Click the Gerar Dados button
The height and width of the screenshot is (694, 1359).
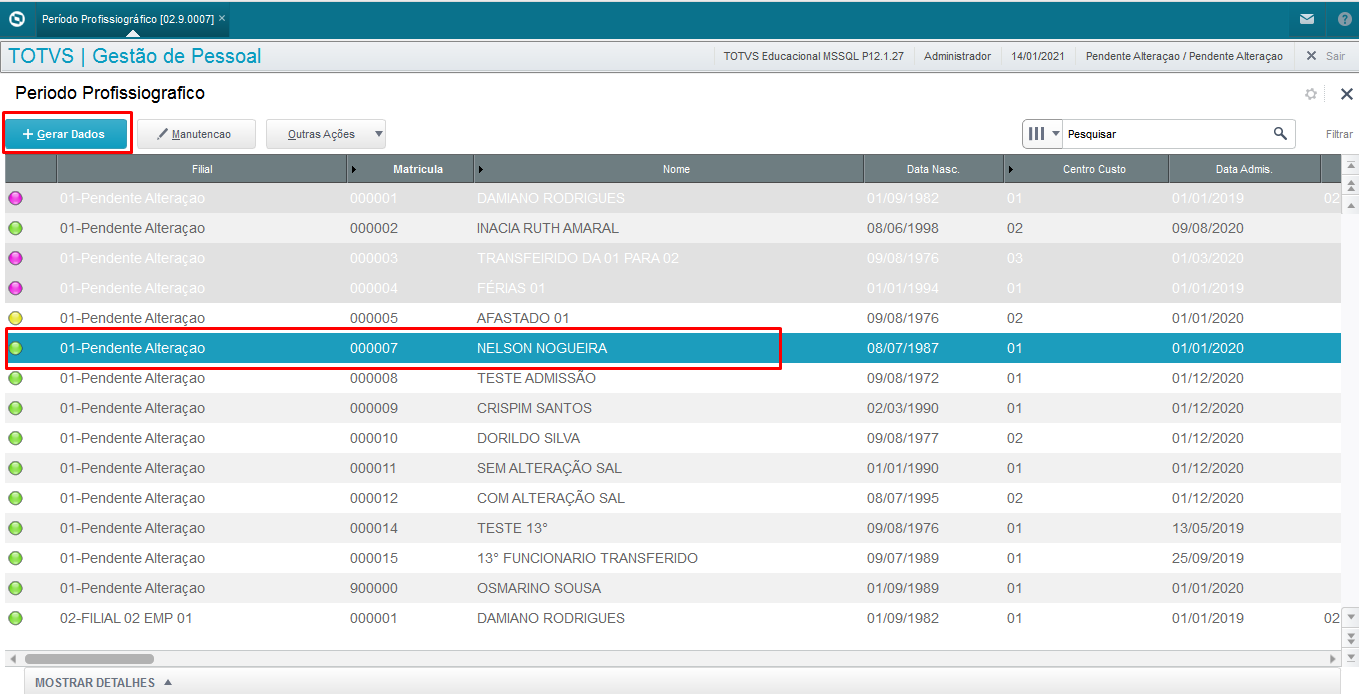[x=66, y=134]
